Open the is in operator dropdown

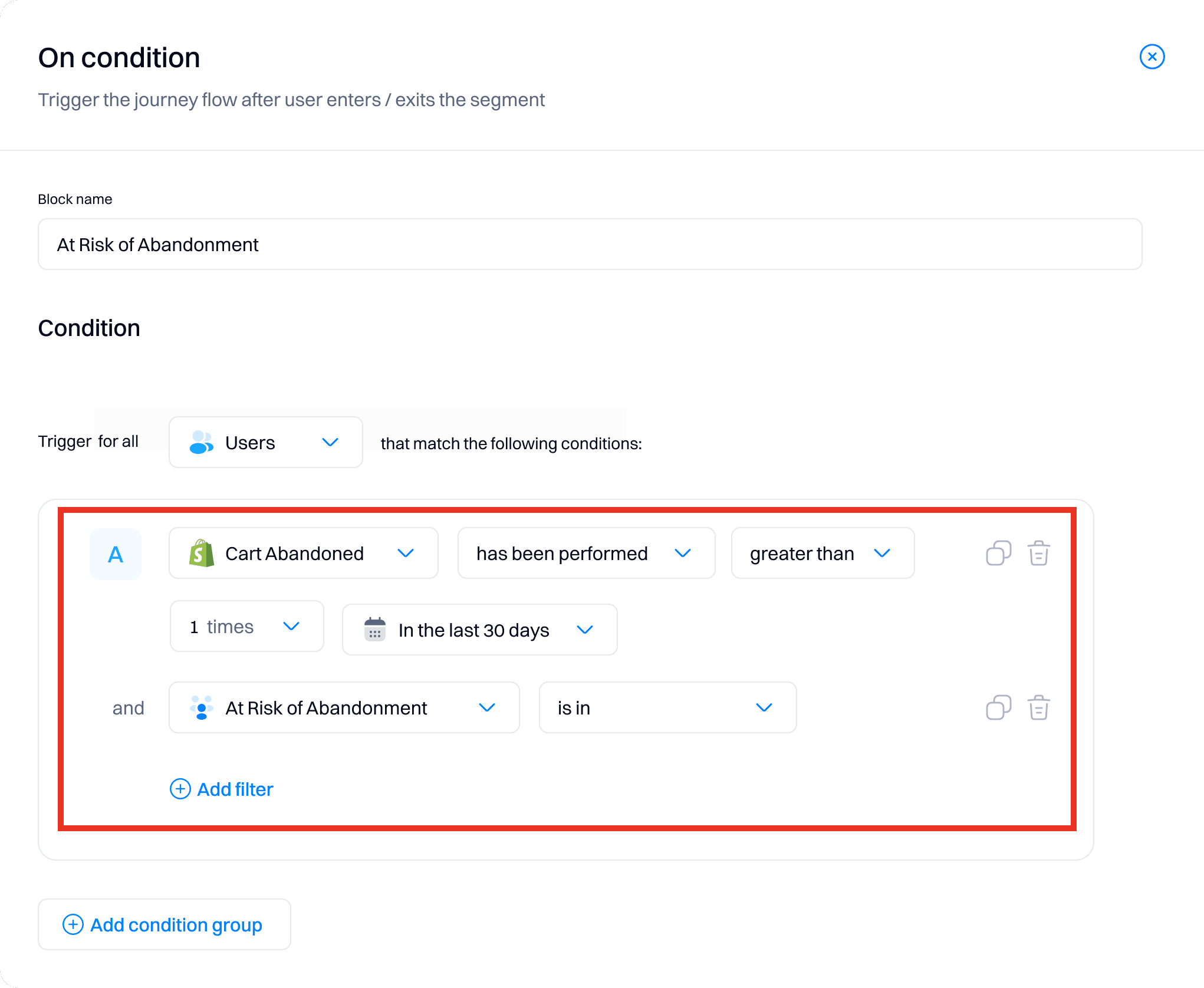point(667,707)
